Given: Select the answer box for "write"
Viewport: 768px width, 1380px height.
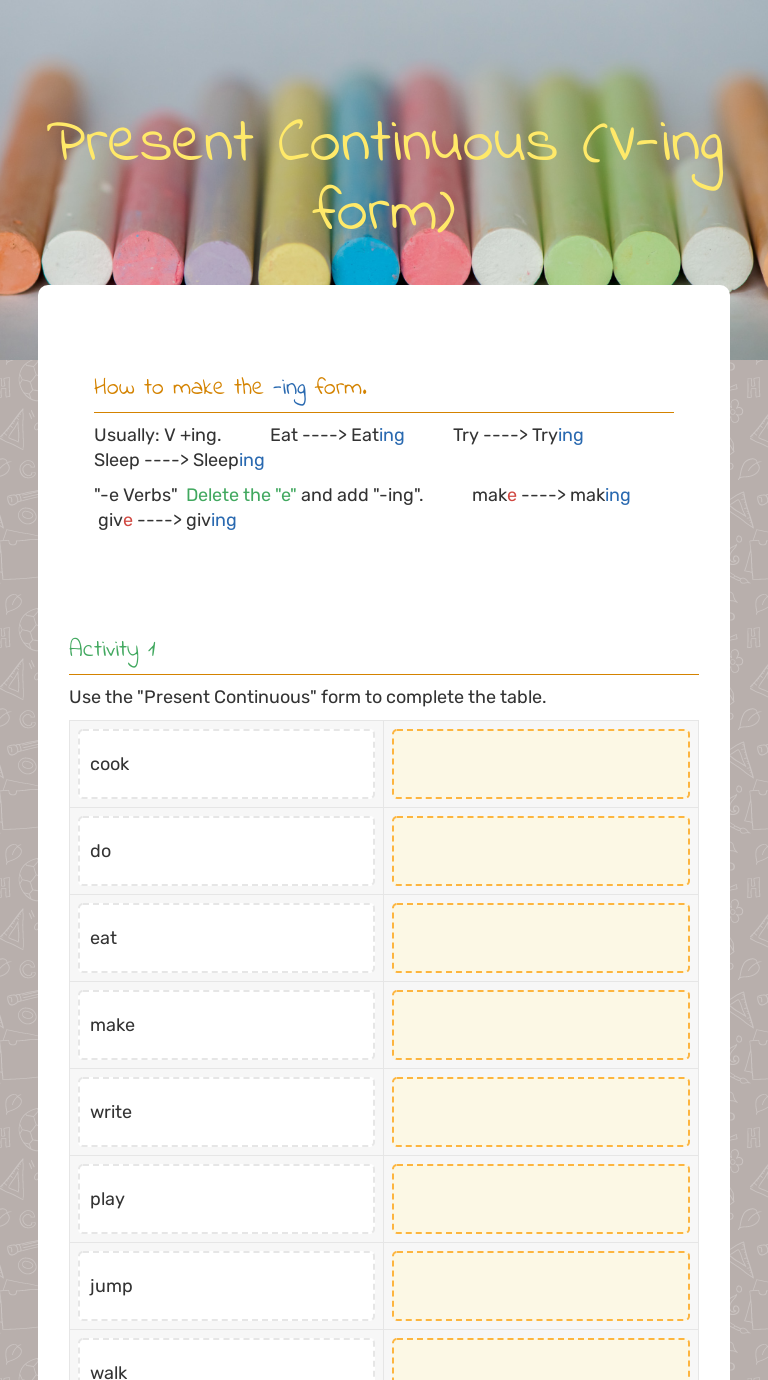Looking at the screenshot, I should tap(540, 1112).
